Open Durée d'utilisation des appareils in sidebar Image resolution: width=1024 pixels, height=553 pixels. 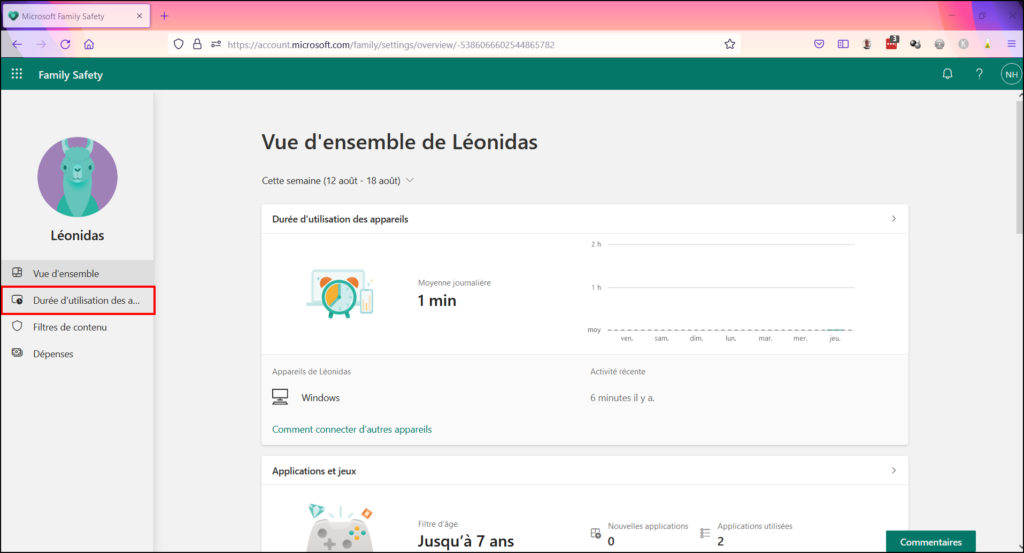click(77, 300)
